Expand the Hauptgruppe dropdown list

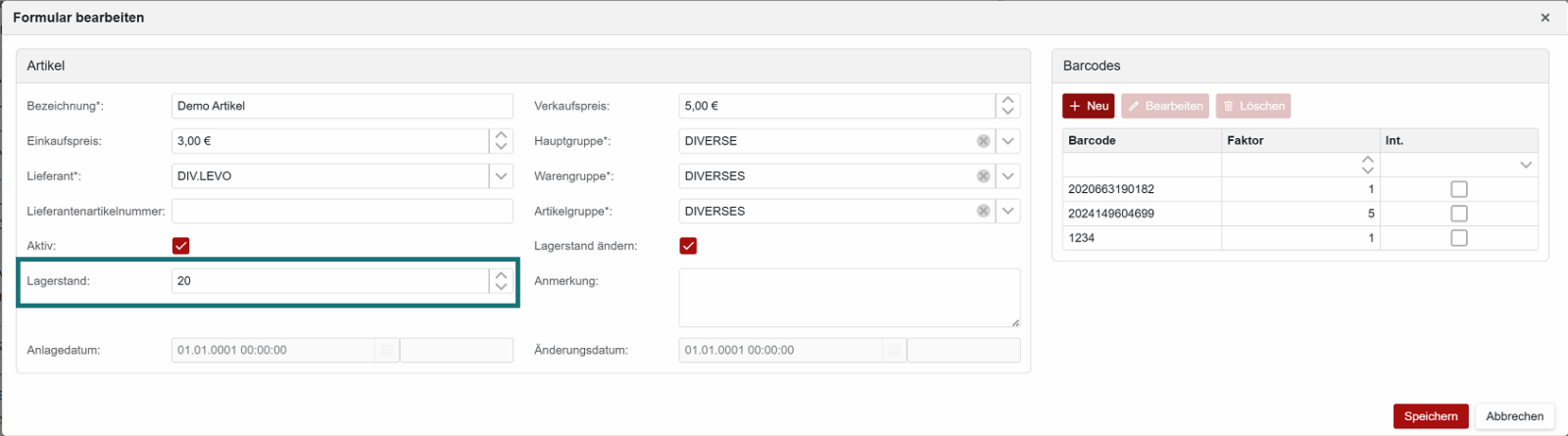pyautogui.click(x=1007, y=141)
